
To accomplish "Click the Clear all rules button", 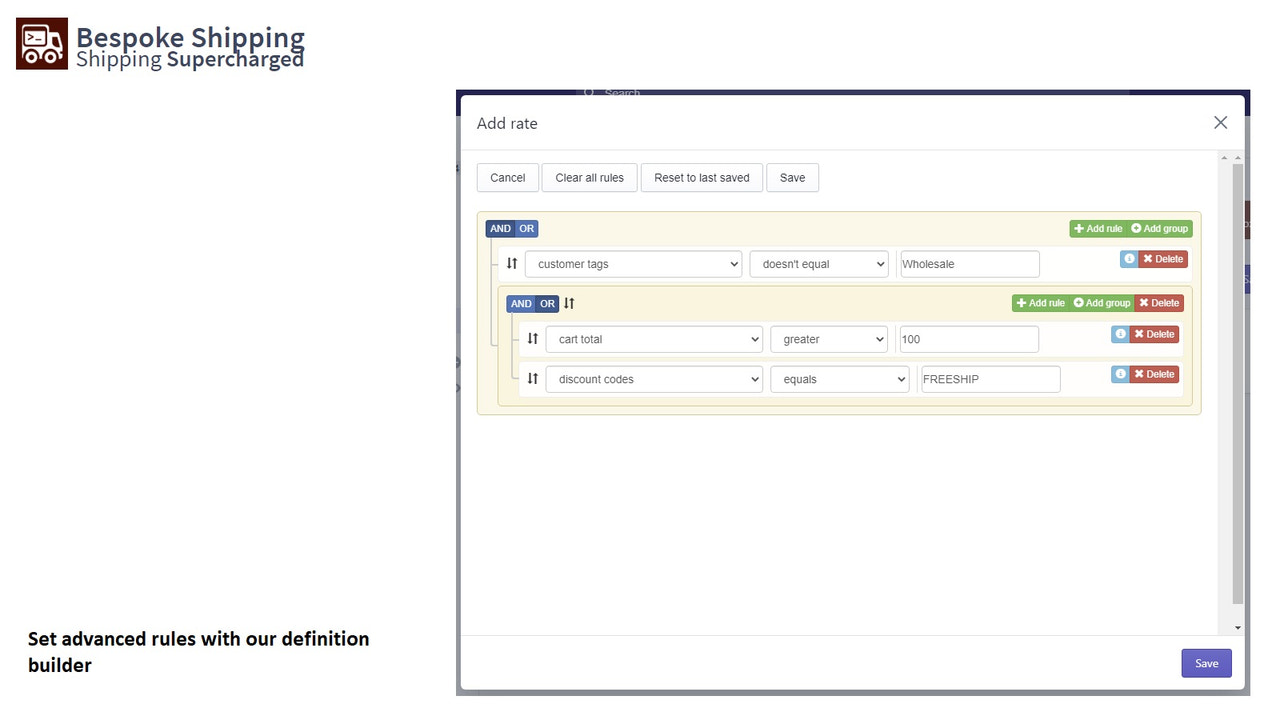I will click(589, 177).
